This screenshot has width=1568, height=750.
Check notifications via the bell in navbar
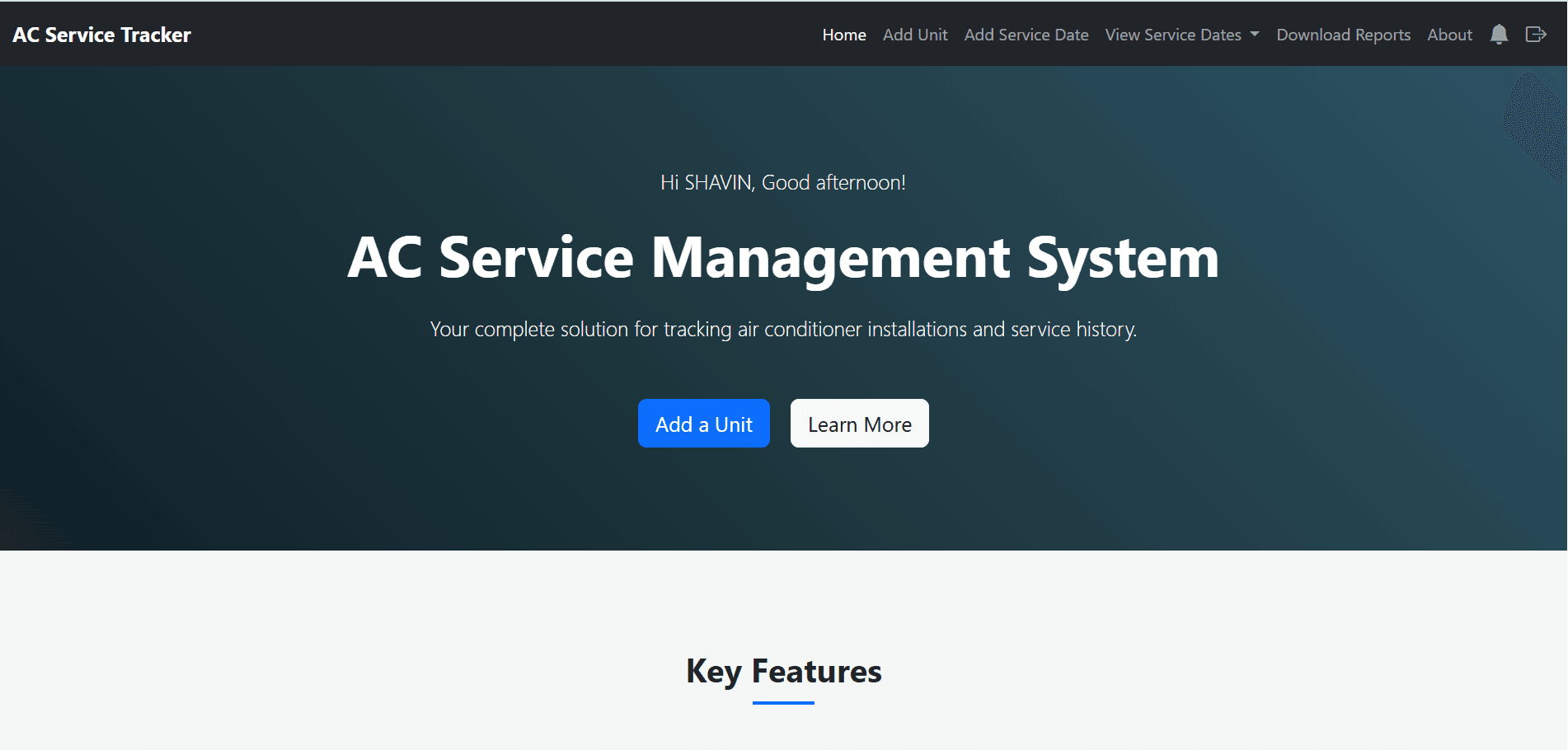pos(1499,35)
